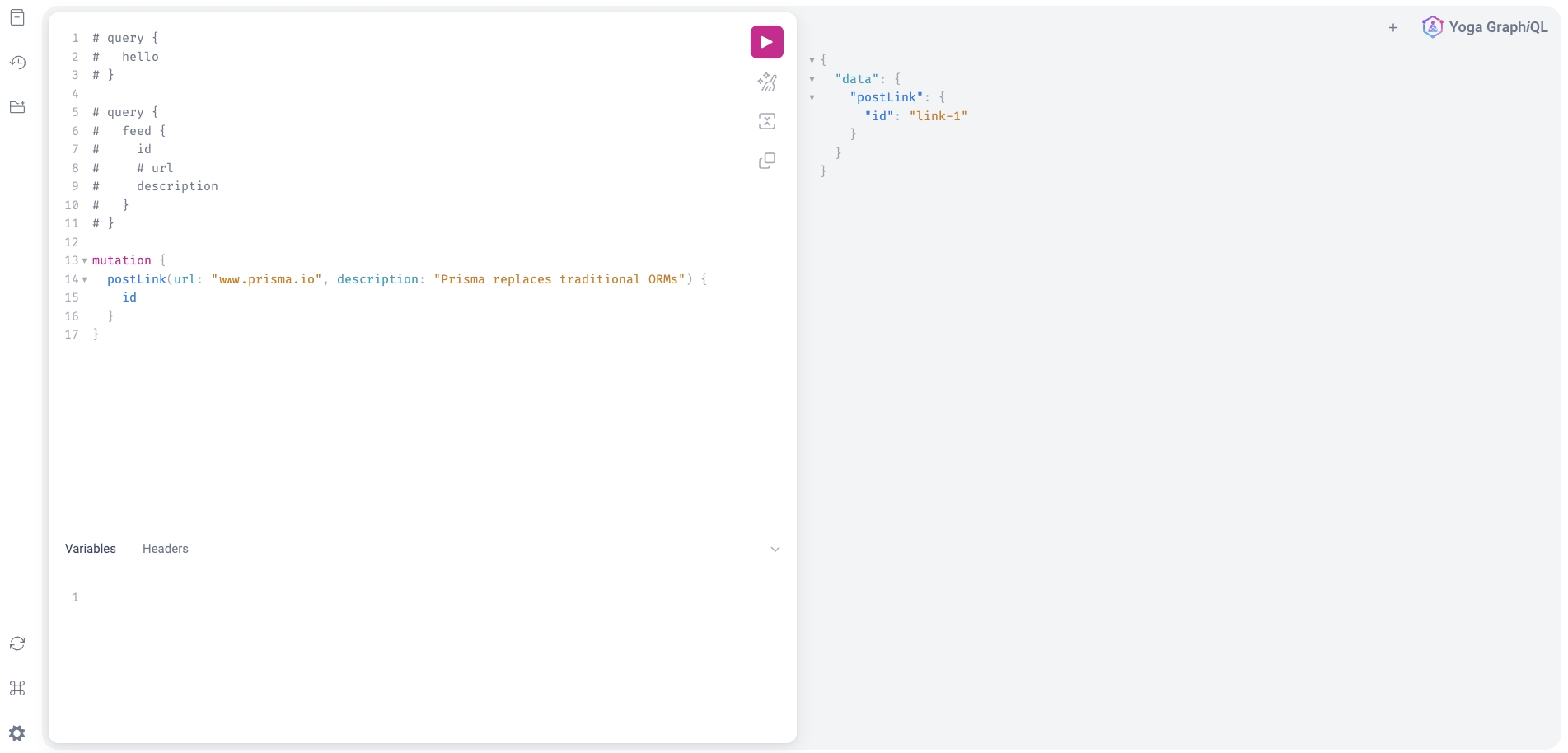This screenshot has width=1568, height=753.
Task: Collapse the variables editor with the chevron
Action: point(775,550)
